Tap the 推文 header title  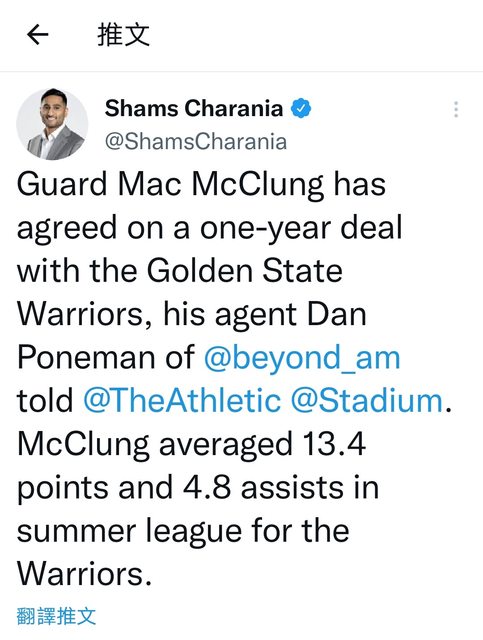(x=123, y=35)
